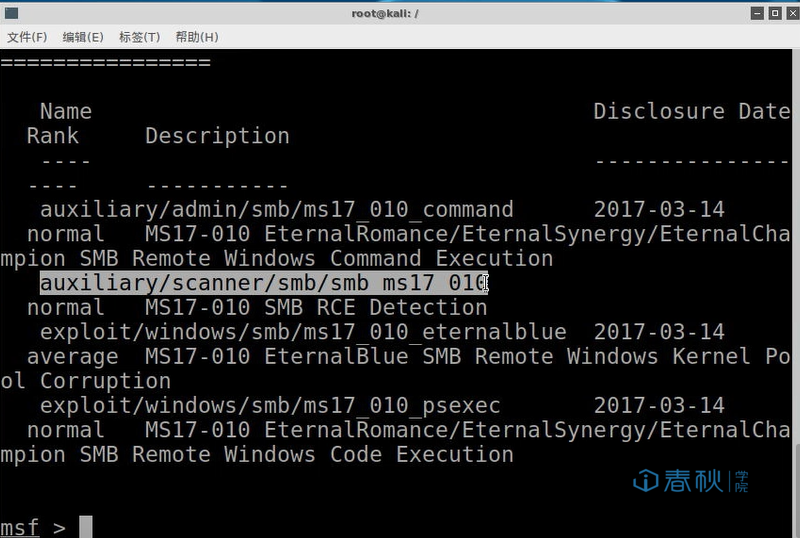Click the auxiliary/admin/smb/ms17_010_command module line

[x=277, y=209]
